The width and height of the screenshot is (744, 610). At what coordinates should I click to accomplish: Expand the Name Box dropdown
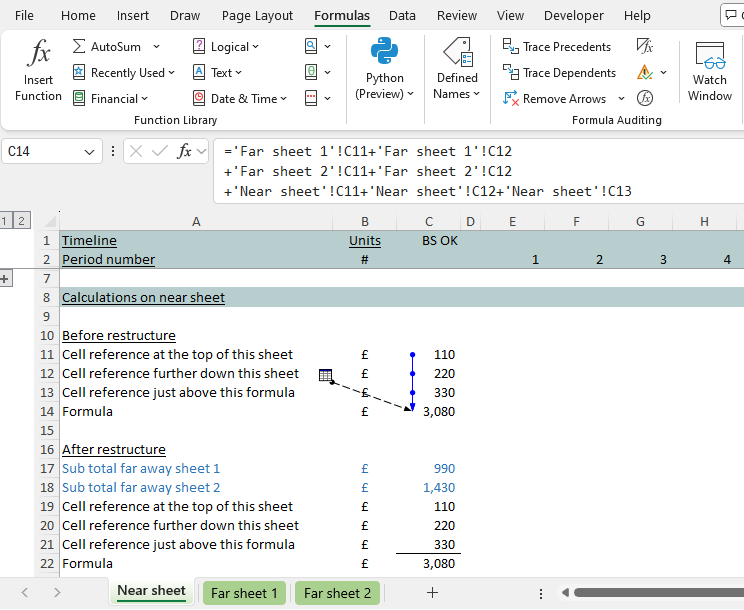pyautogui.click(x=90, y=152)
